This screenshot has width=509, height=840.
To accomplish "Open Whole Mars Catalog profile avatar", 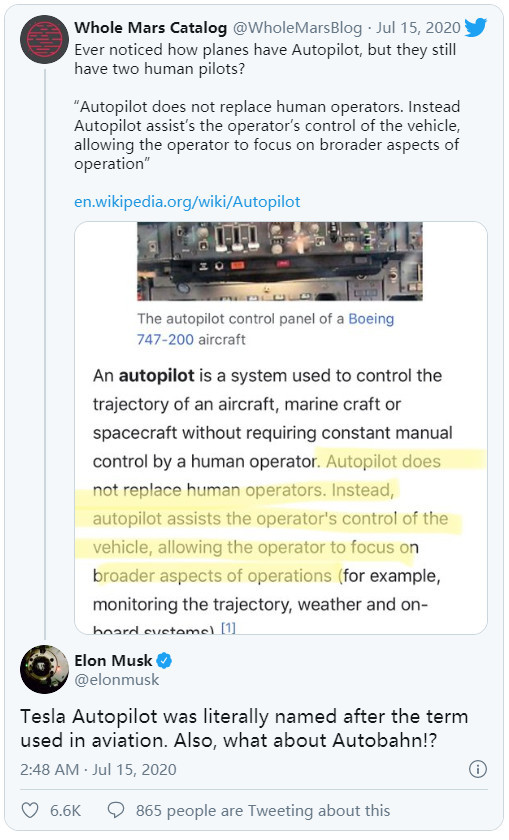I will point(44,40).
